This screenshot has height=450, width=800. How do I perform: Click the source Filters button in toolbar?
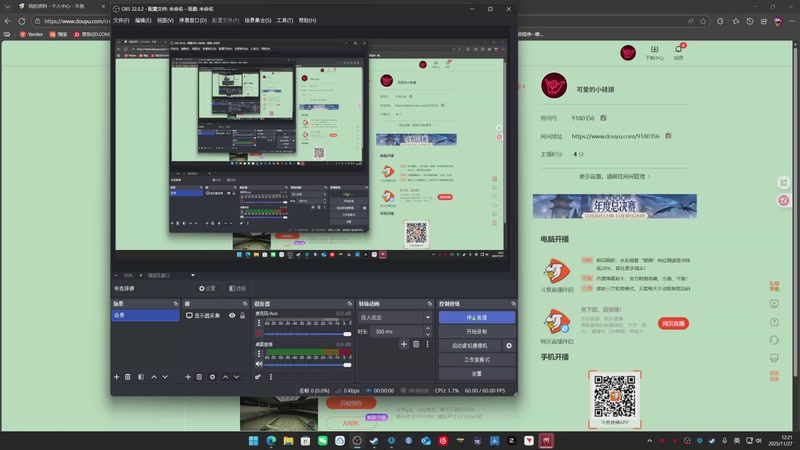(238, 288)
